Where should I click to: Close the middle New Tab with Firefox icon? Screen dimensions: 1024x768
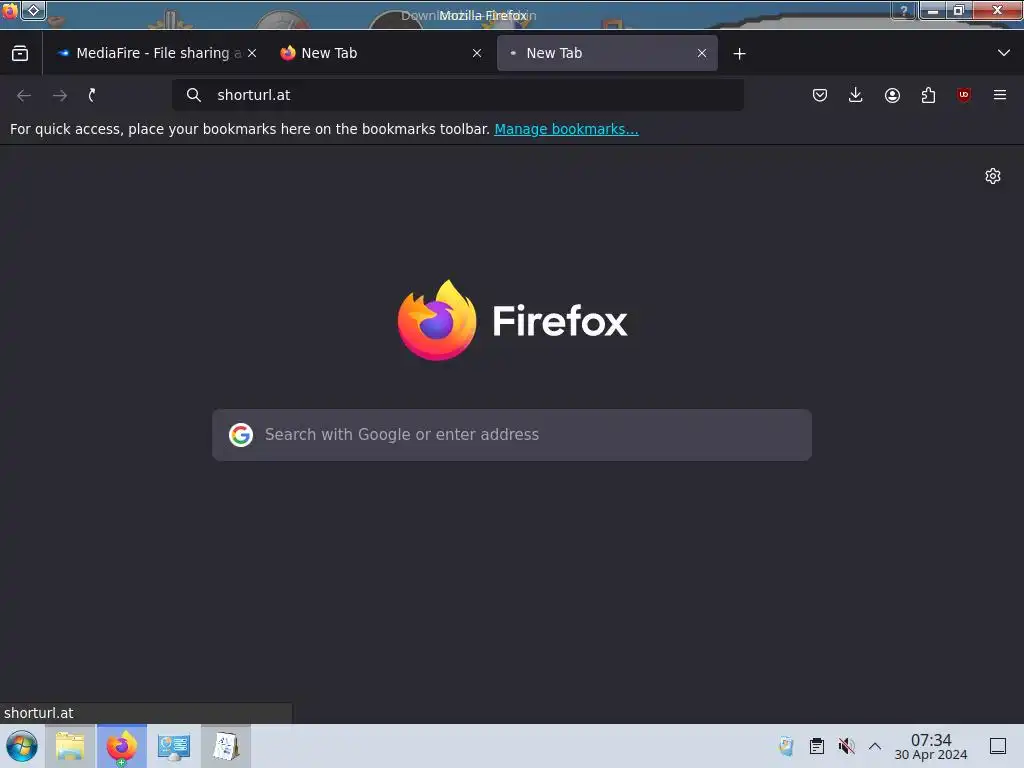[477, 54]
